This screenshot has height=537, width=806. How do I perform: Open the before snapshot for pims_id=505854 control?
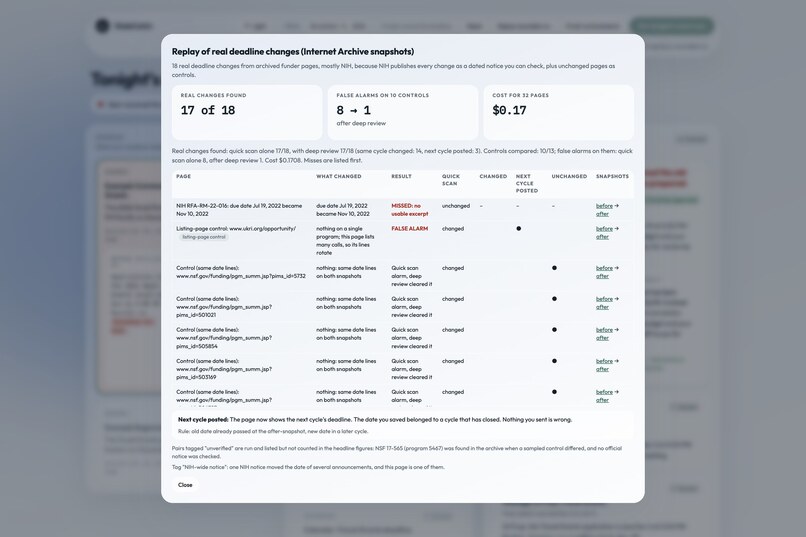coord(604,330)
